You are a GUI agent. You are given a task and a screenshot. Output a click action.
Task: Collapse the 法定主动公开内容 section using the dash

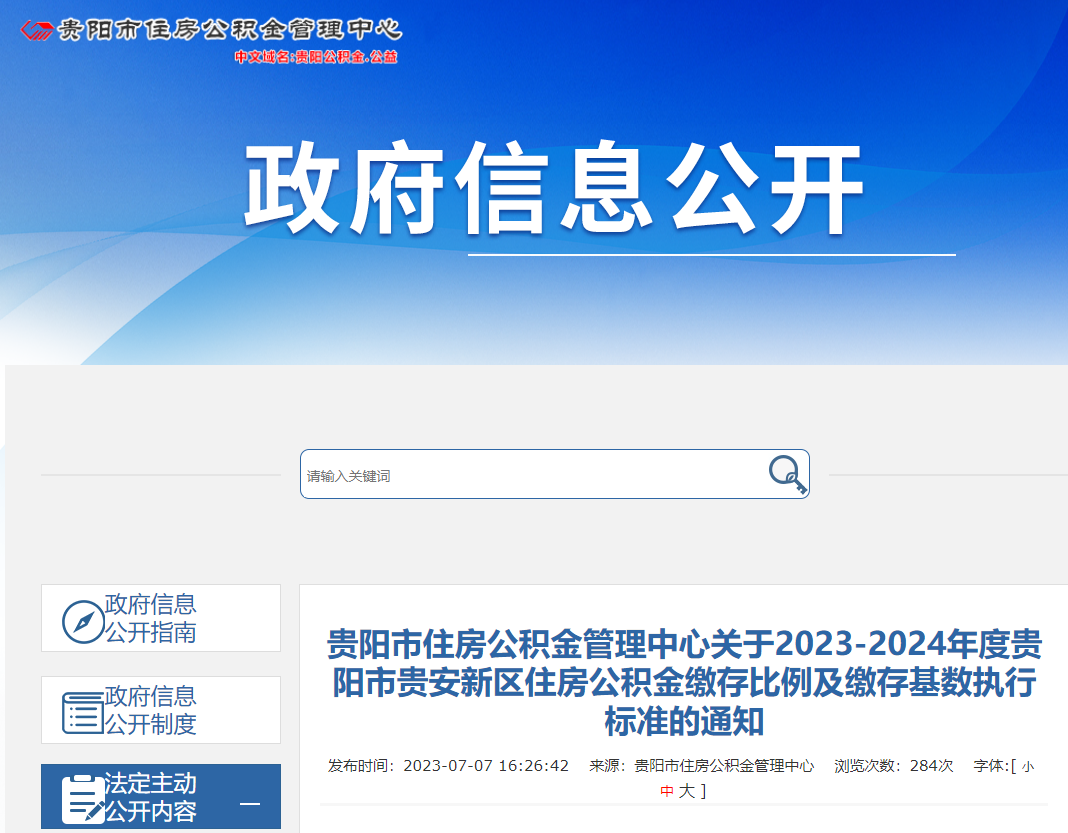[250, 804]
